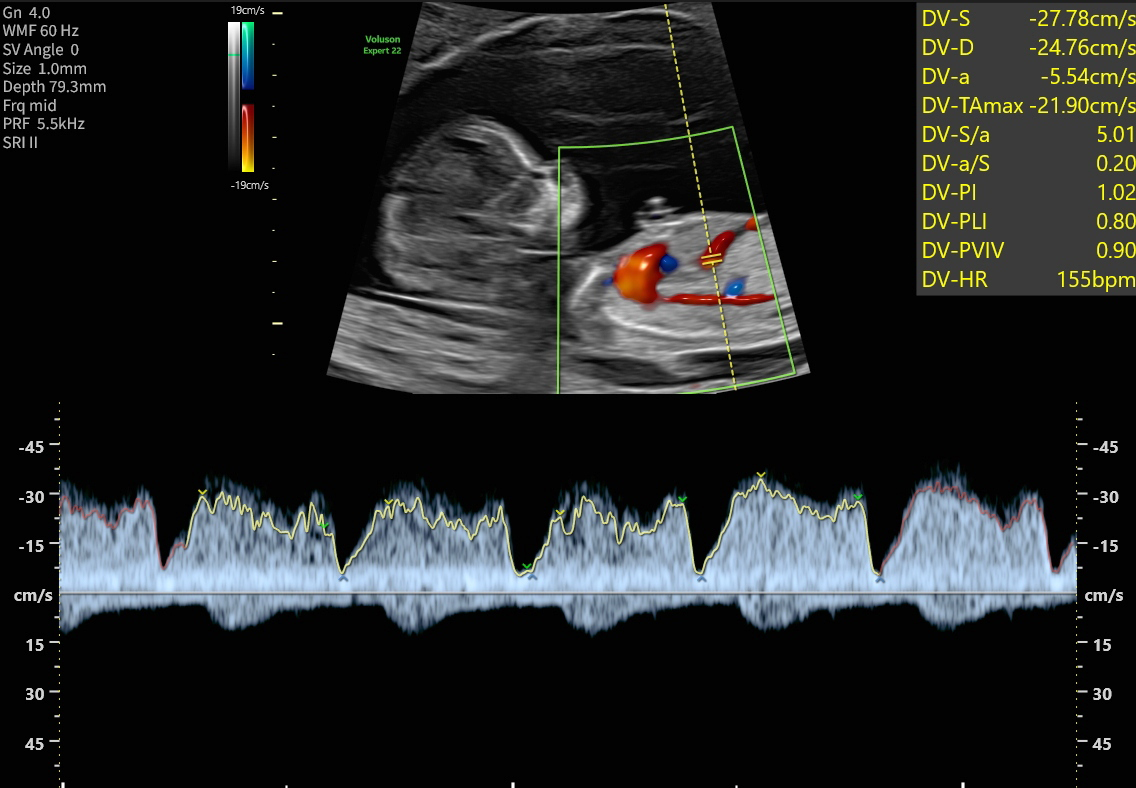Image resolution: width=1136 pixels, height=788 pixels.
Task: Select the DV-HR 155bpm heart rate result
Action: point(1027,280)
